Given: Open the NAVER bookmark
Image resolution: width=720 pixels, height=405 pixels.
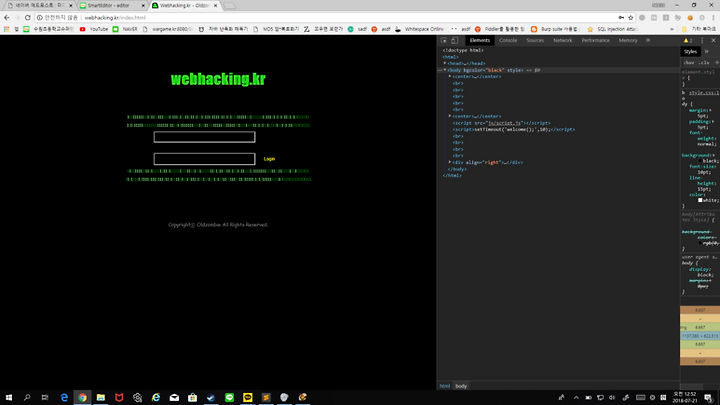Looking at the screenshot, I should (125, 29).
